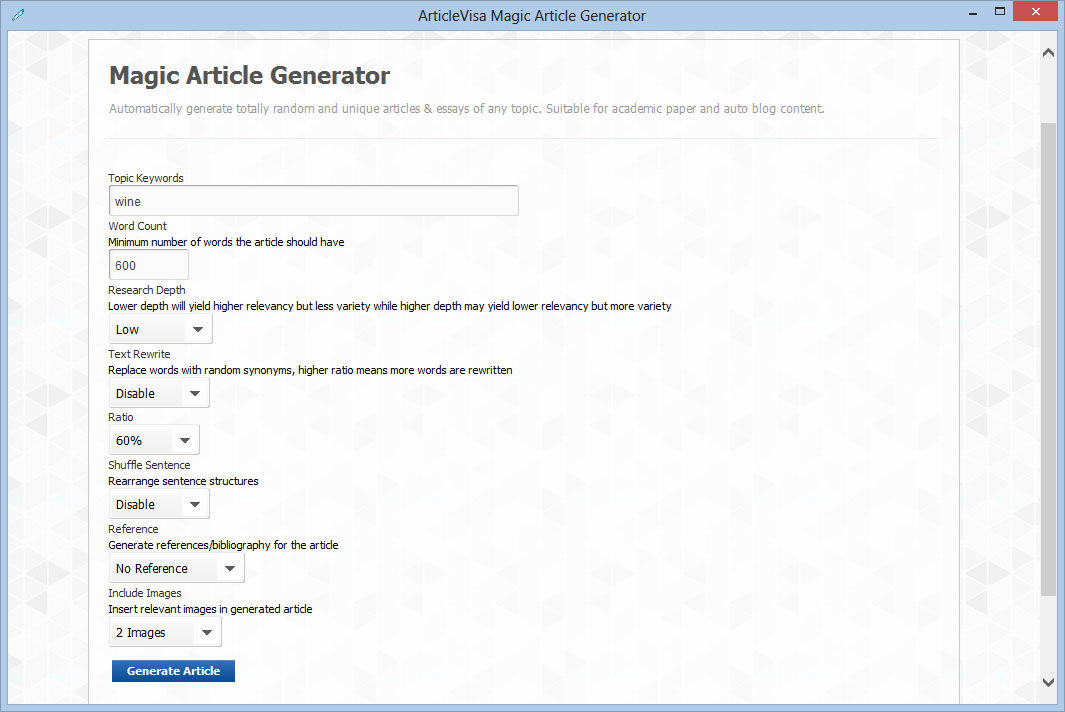Viewport: 1065px width, 712px height.
Task: Click the Shuffle Sentence label
Action: [x=149, y=465]
